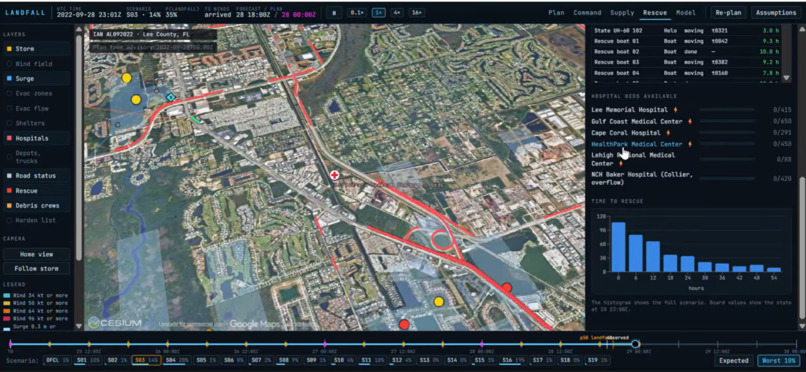
Task: Click the red rescue marker on the highway
Action: [507, 287]
